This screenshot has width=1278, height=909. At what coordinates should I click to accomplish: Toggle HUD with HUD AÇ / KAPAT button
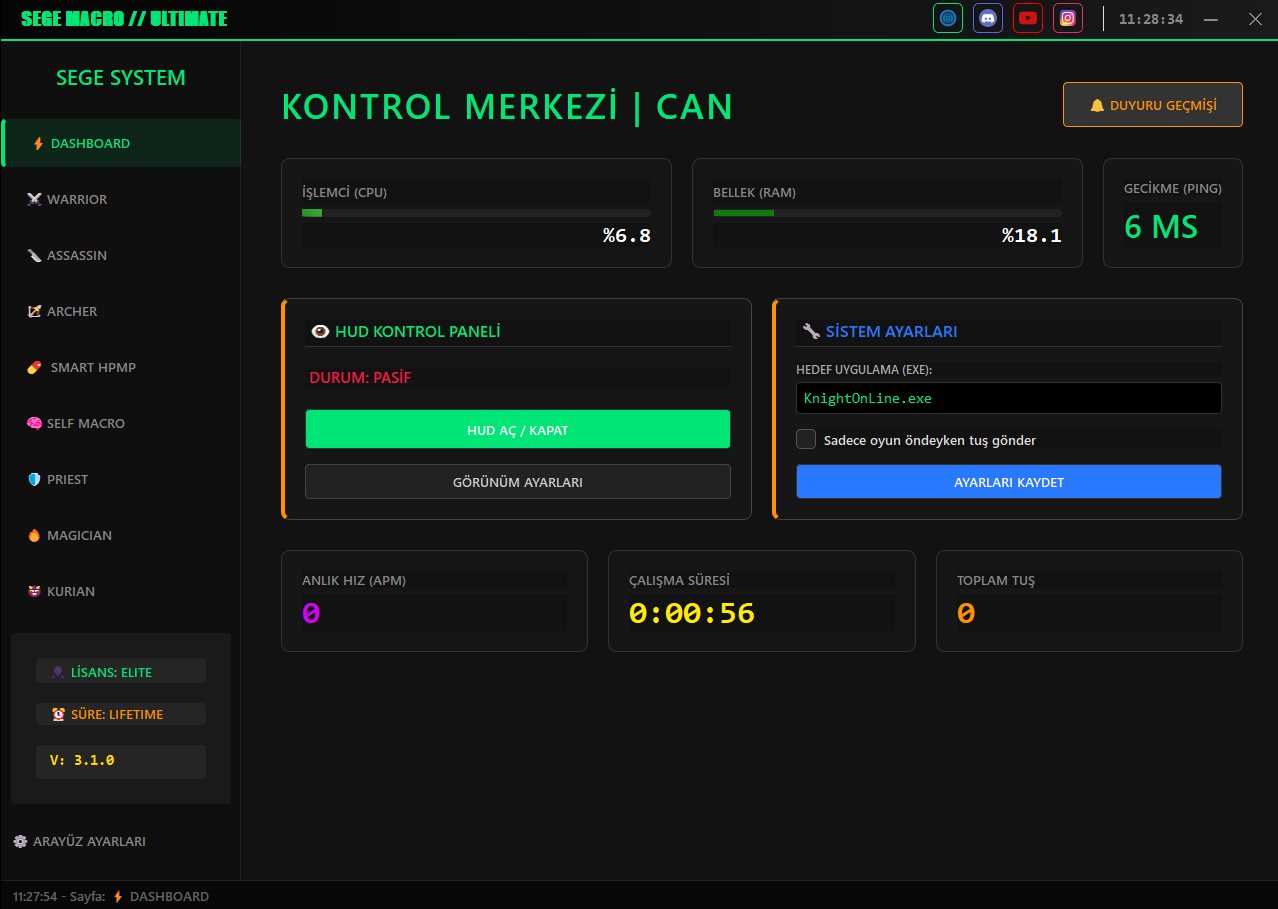(x=517, y=430)
